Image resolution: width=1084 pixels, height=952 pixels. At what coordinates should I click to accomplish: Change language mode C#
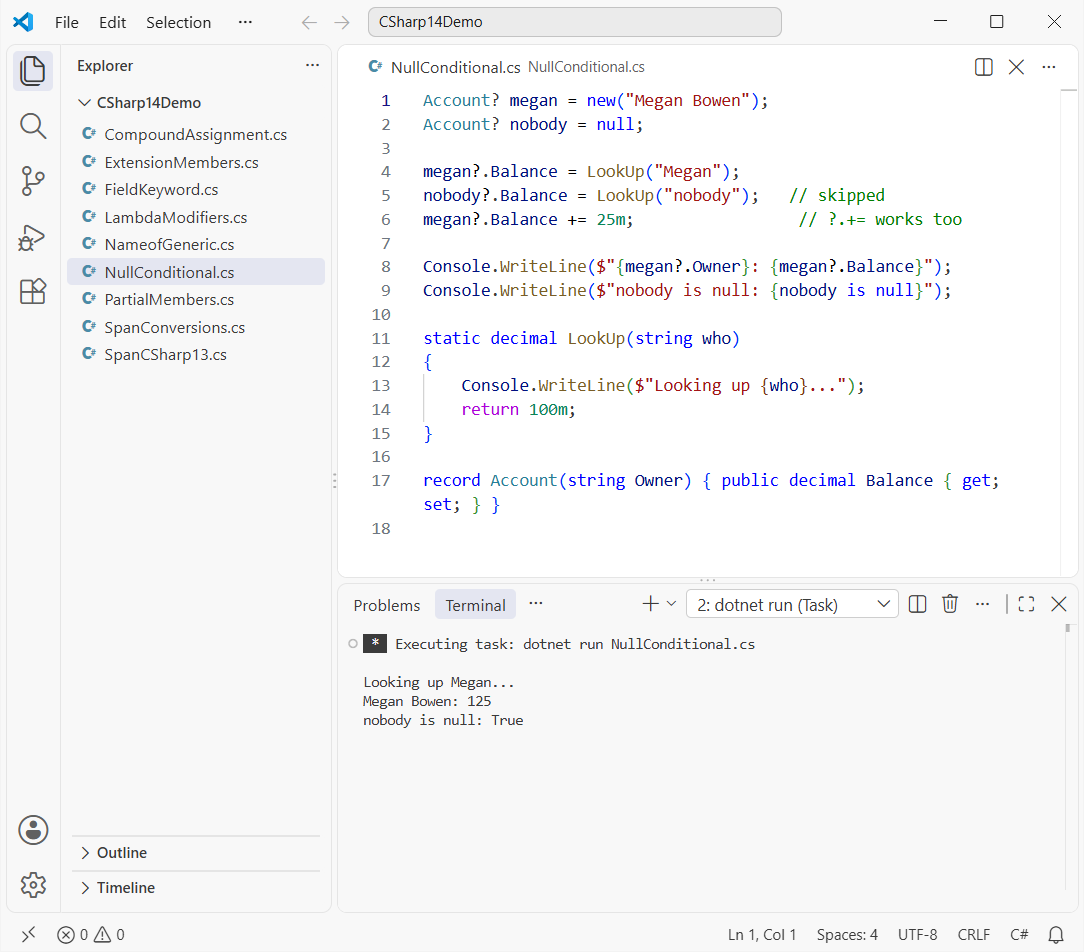pyautogui.click(x=1019, y=935)
